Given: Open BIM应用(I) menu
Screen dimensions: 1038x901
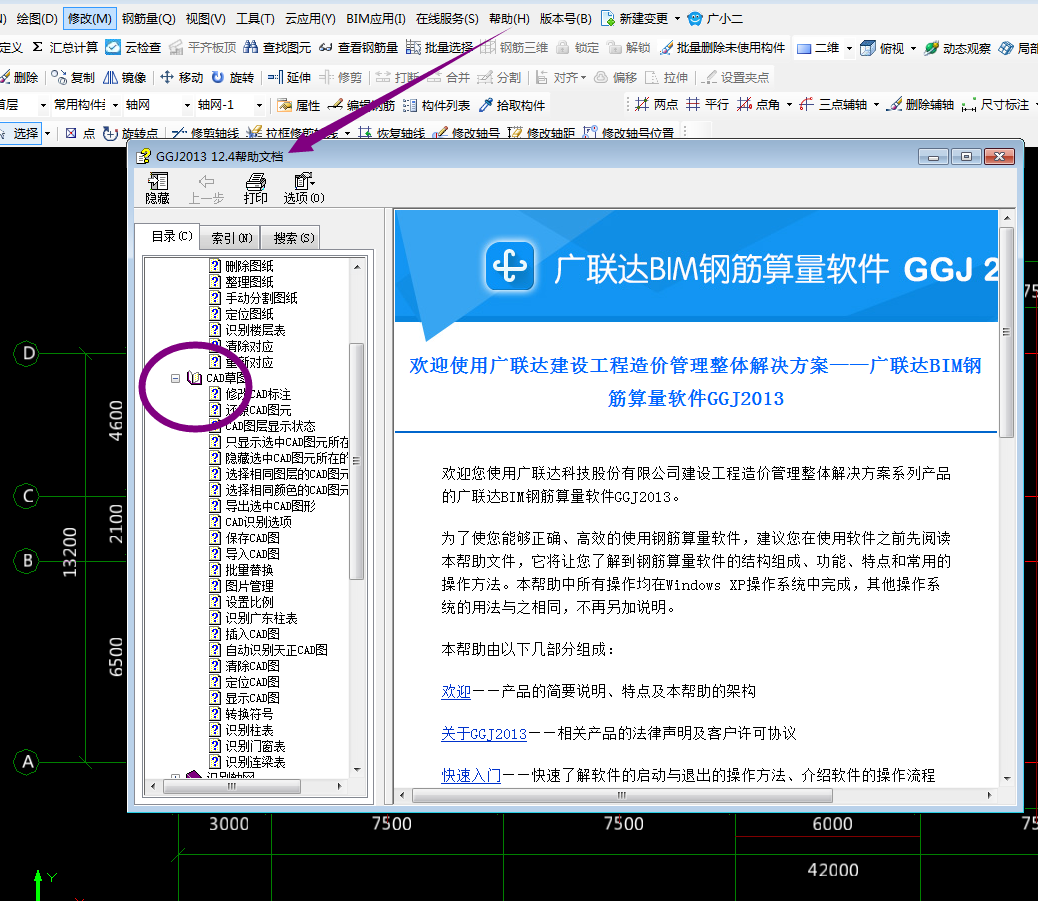Looking at the screenshot, I should [x=375, y=19].
